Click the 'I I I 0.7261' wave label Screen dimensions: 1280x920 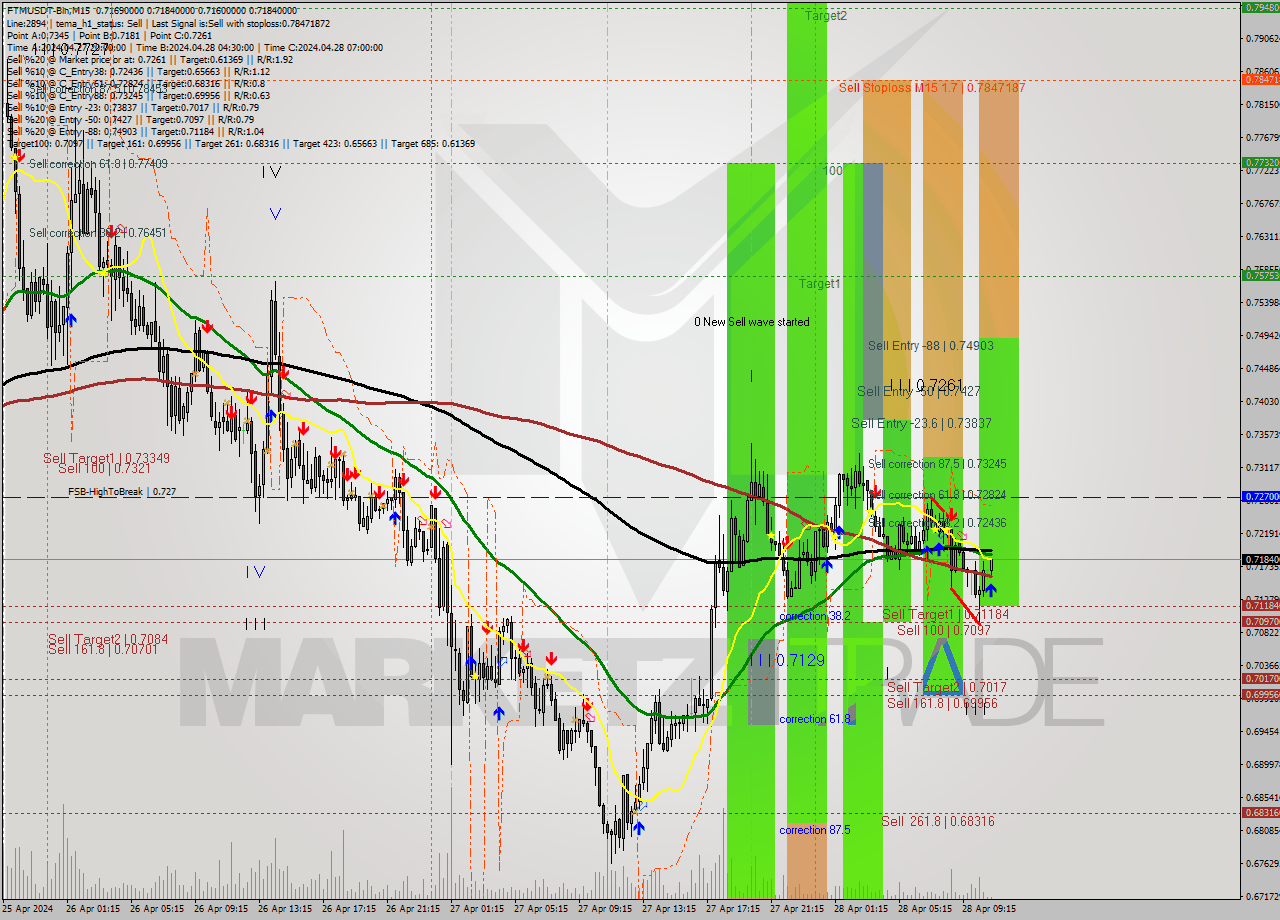pos(925,385)
